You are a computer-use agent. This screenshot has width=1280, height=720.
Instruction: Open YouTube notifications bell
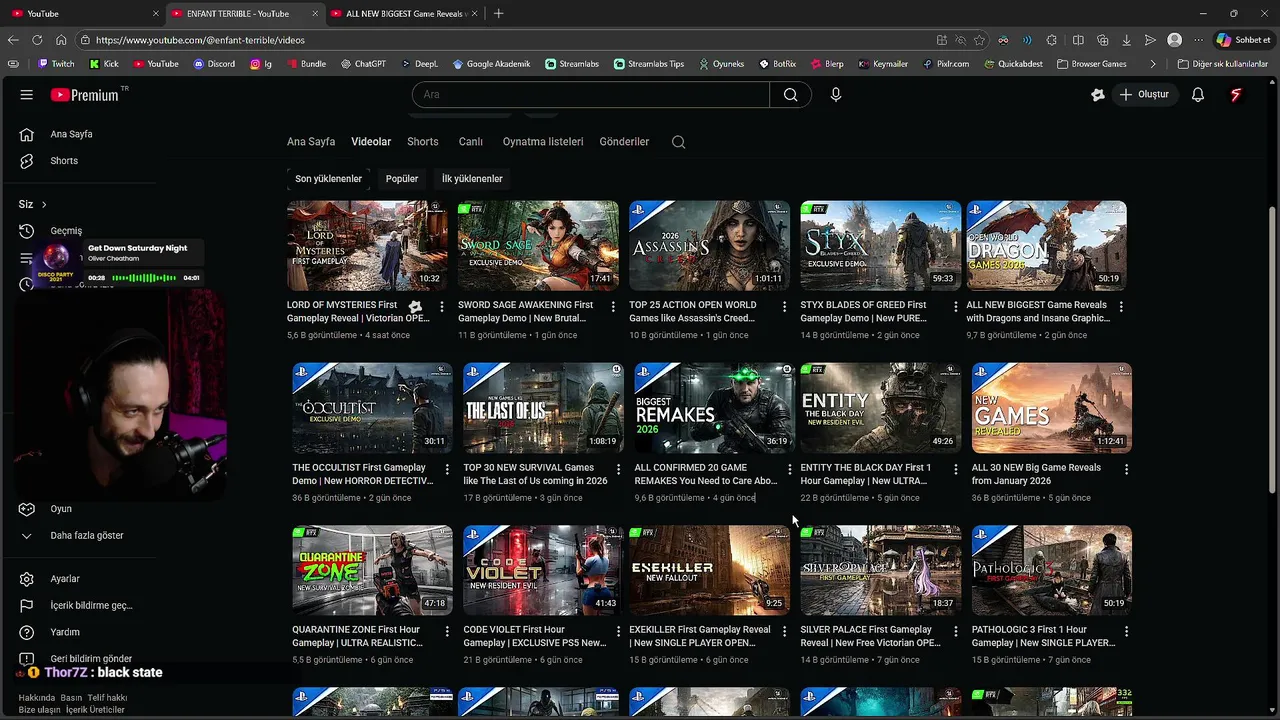[1198, 95]
